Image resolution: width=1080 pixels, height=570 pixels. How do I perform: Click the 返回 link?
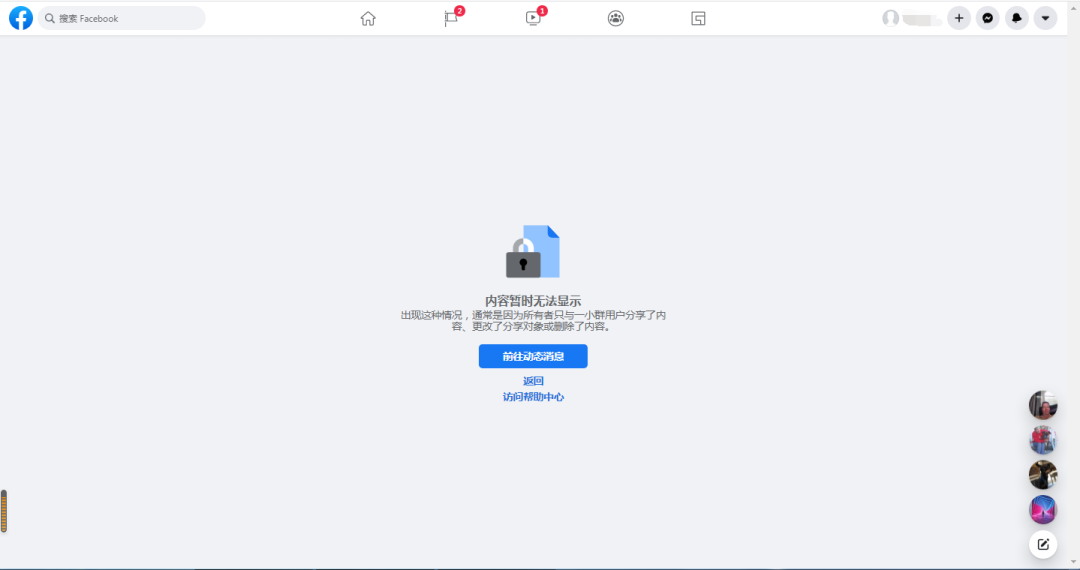point(533,381)
